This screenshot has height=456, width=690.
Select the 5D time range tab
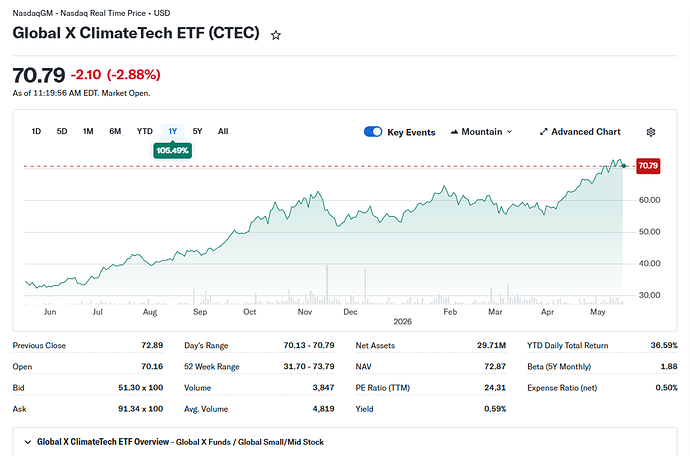(x=62, y=131)
